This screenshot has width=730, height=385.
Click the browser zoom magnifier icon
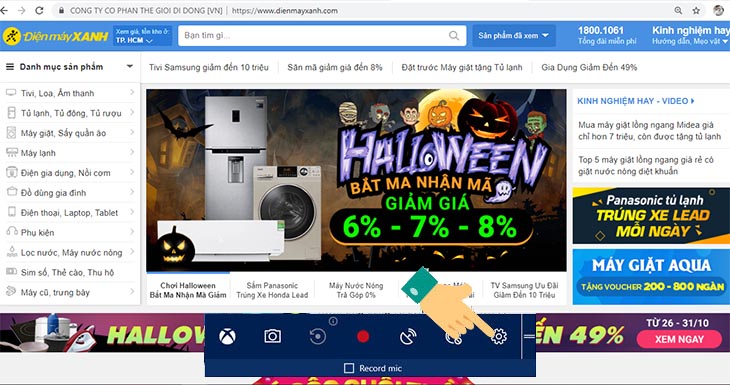click(678, 10)
